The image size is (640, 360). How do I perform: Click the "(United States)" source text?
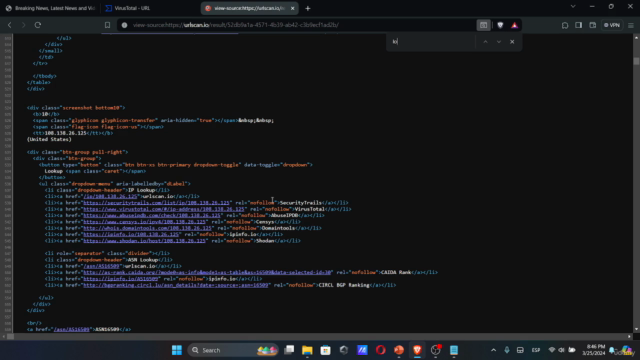[49, 139]
